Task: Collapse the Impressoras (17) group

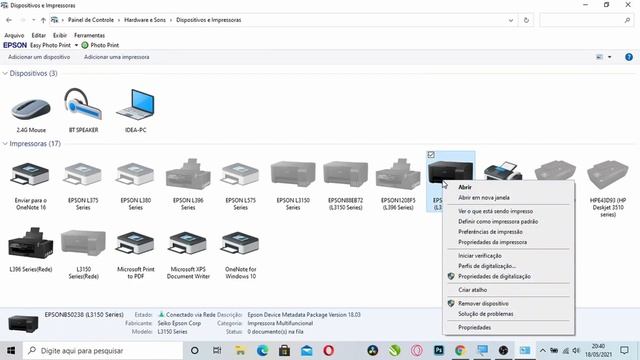Action: tap(5, 144)
